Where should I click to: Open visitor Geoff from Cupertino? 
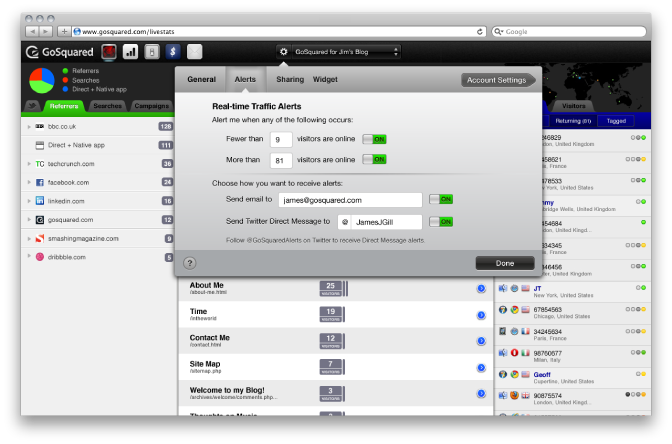(572, 378)
